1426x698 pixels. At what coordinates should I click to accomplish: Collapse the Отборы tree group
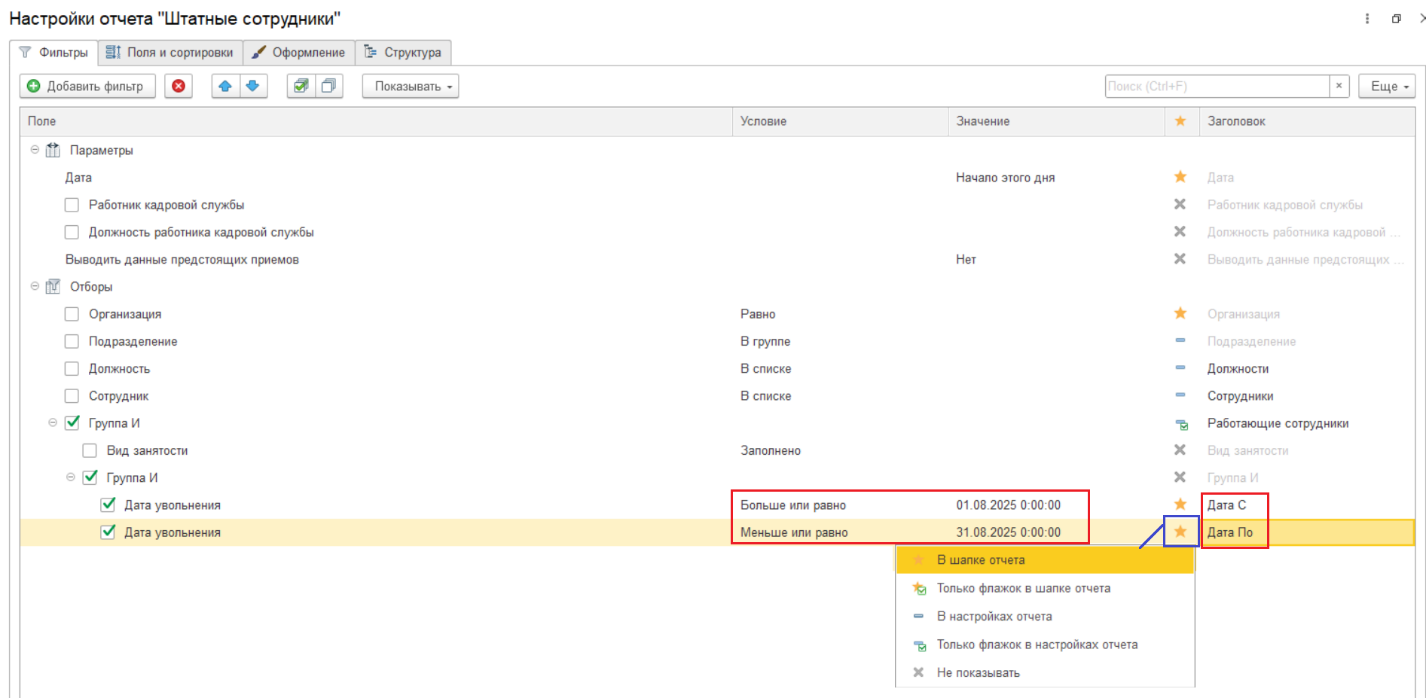(36, 287)
